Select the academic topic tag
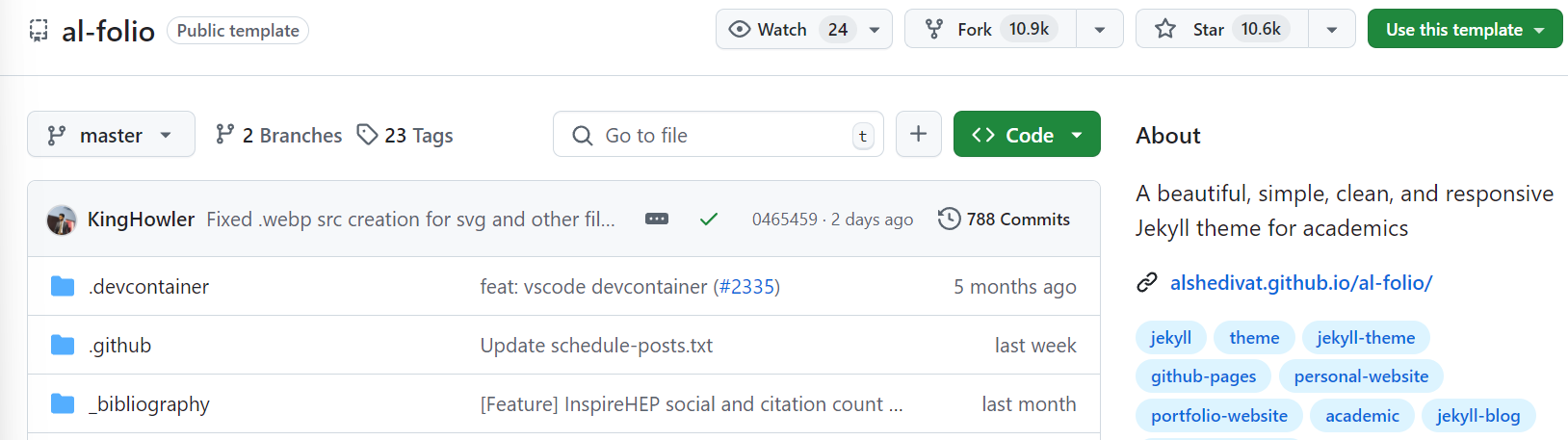The width and height of the screenshot is (1568, 440). [x=1362, y=416]
